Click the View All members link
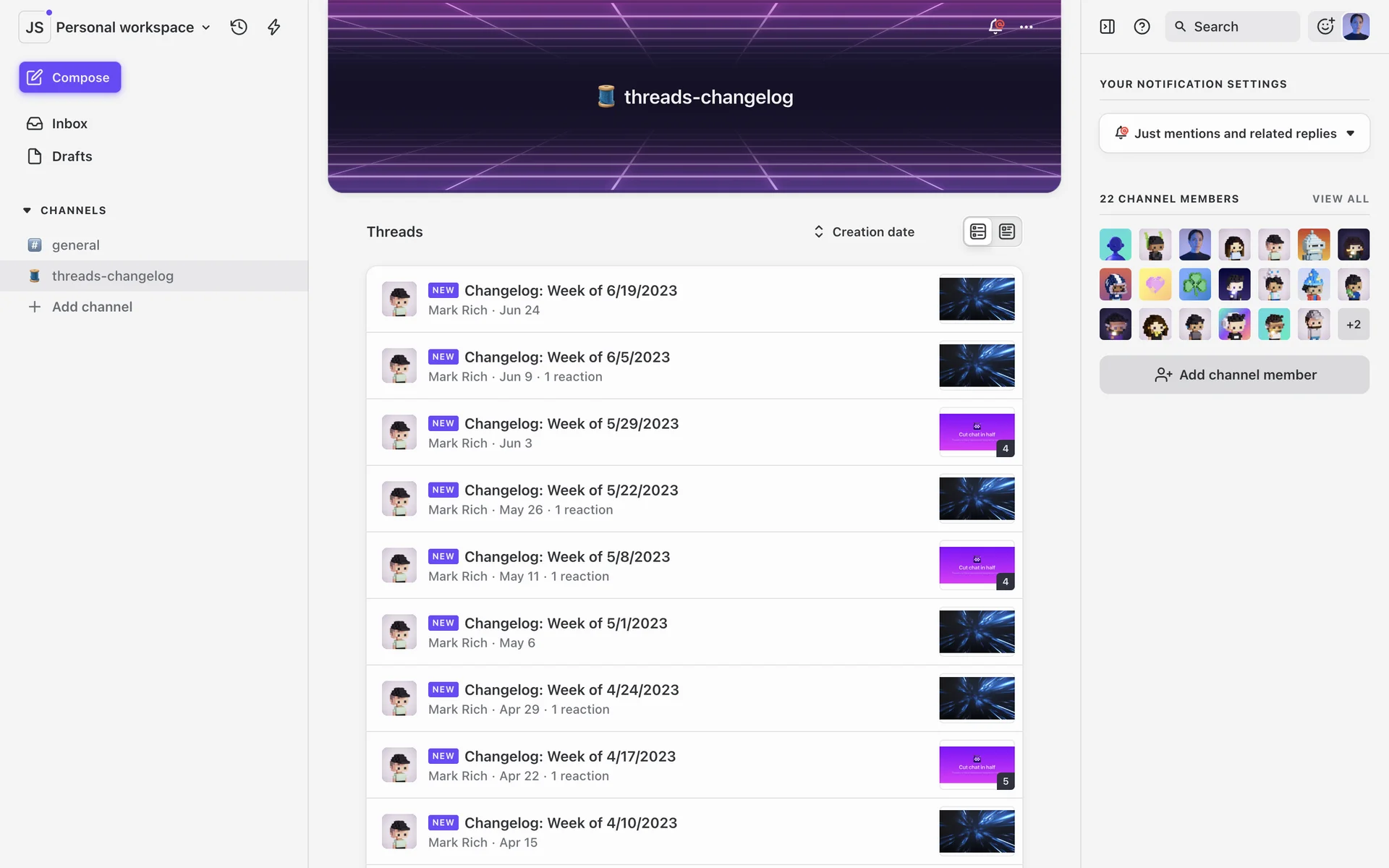The height and width of the screenshot is (868, 1389). coord(1341,199)
